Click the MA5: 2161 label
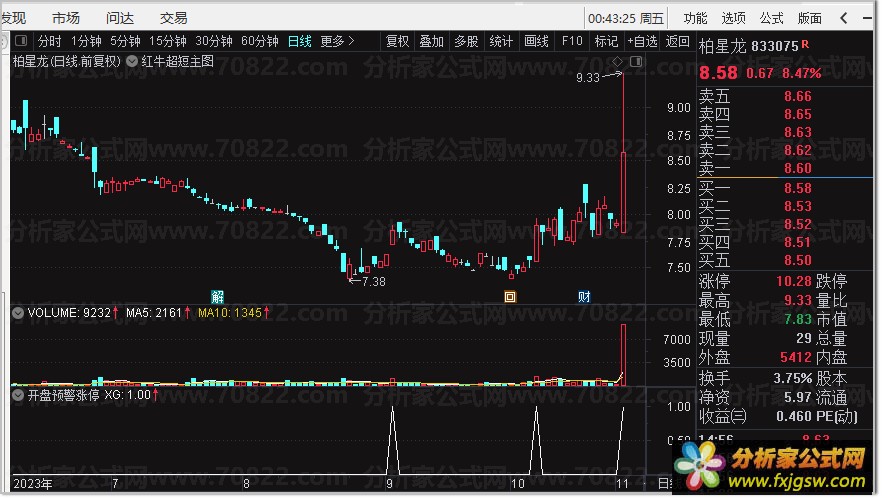Viewport: 882px width, 498px height. tap(154, 312)
